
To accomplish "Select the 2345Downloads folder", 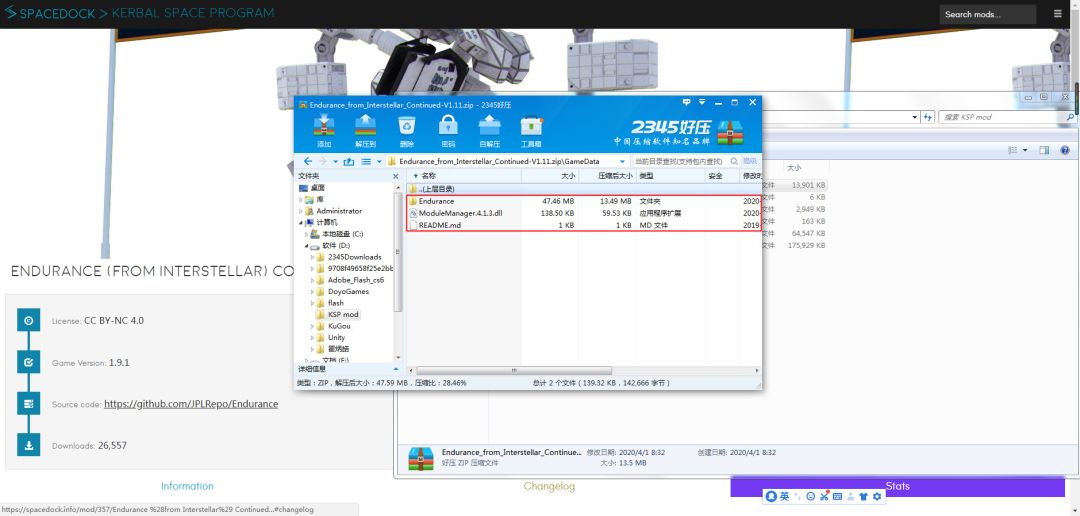I will [x=349, y=257].
